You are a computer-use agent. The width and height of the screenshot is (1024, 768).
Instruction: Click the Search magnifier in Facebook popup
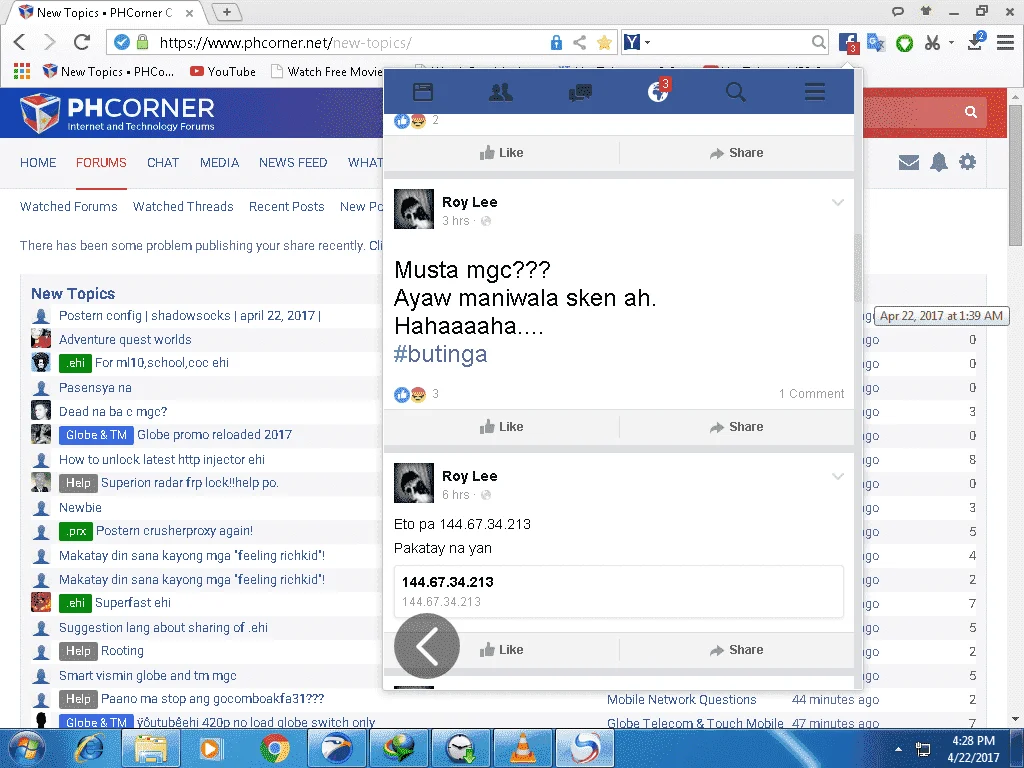tap(736, 92)
